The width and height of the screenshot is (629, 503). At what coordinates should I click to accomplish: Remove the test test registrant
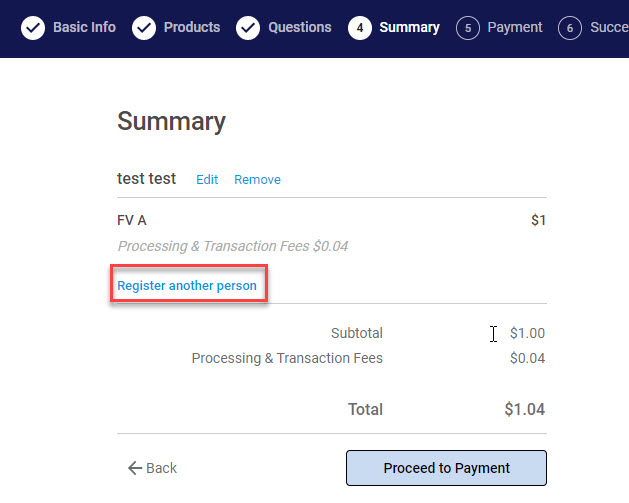[x=257, y=180]
